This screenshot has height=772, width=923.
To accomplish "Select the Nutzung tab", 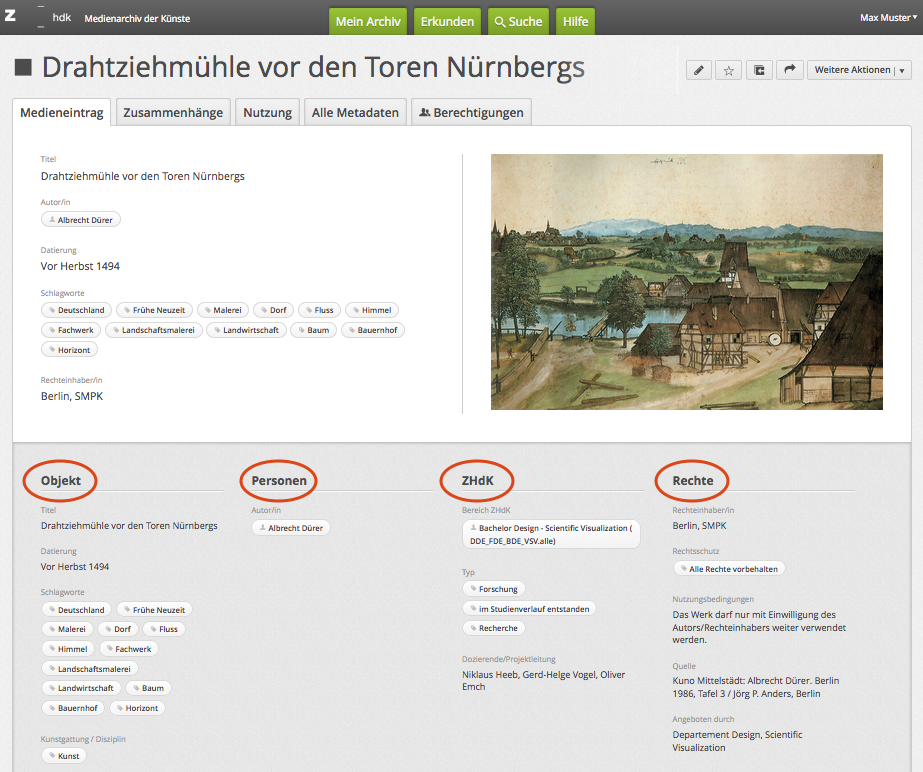I will click(x=267, y=112).
